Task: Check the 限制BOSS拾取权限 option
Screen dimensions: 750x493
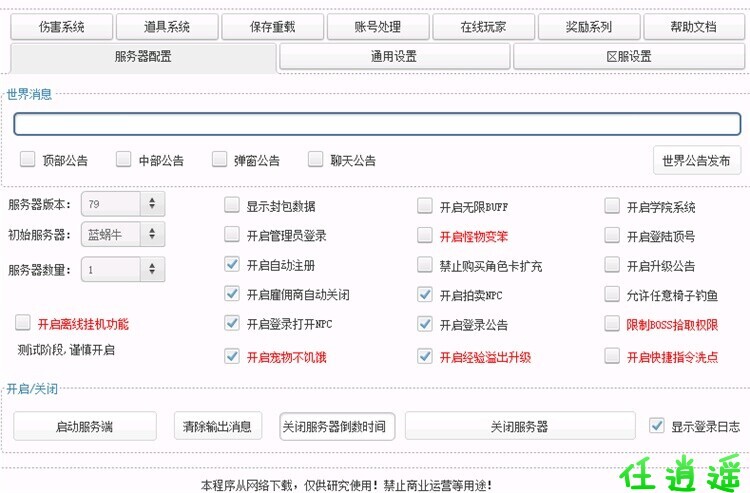Action: click(x=612, y=324)
